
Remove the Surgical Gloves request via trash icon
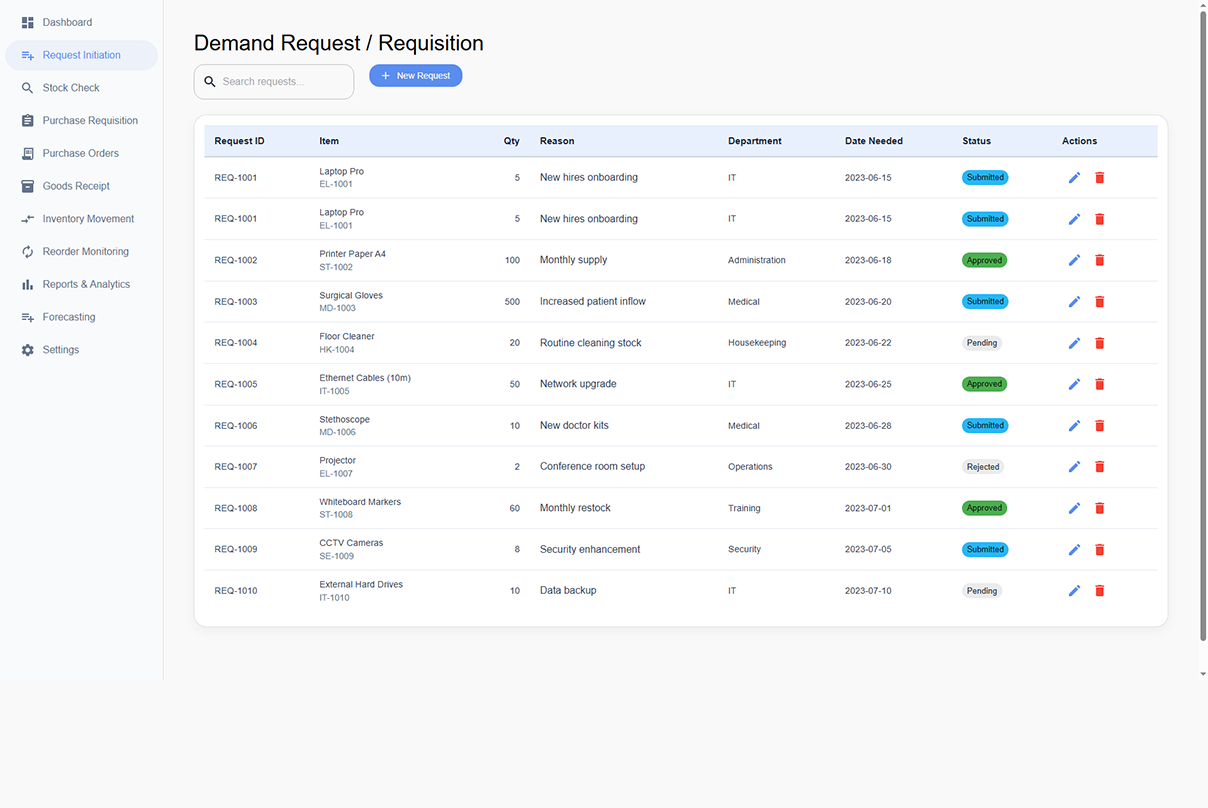click(1100, 301)
